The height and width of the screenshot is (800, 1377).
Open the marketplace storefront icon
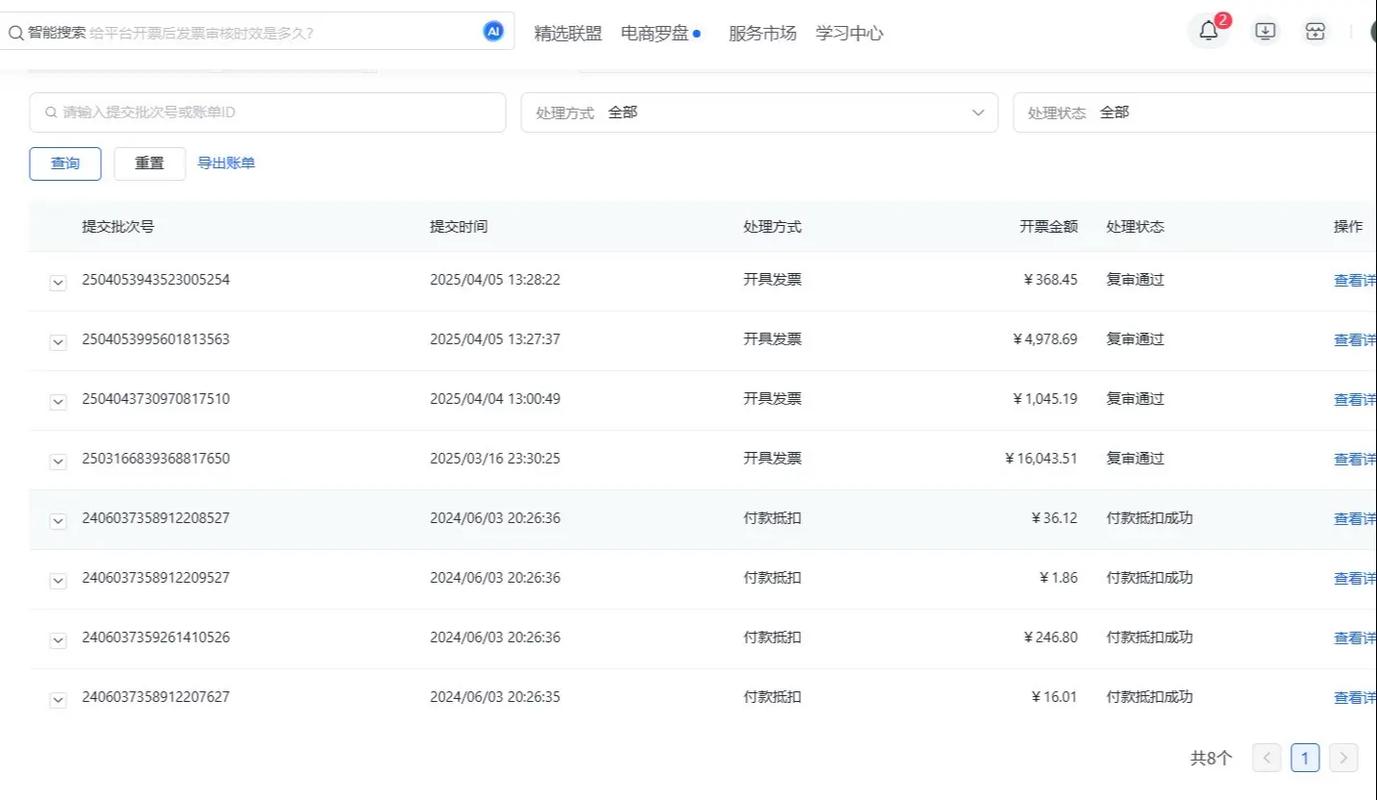pos(1314,30)
